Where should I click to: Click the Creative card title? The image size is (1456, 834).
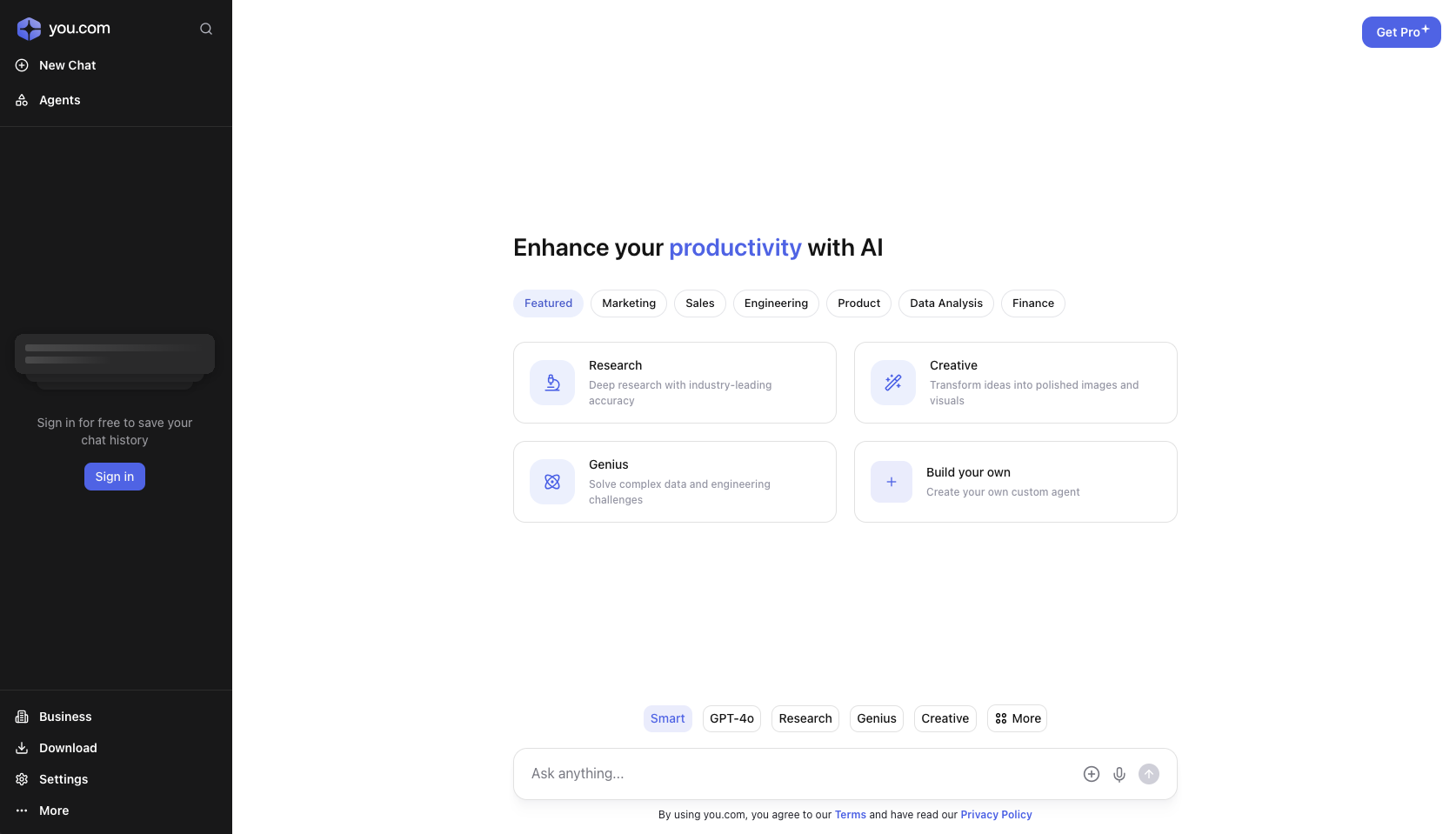point(953,365)
